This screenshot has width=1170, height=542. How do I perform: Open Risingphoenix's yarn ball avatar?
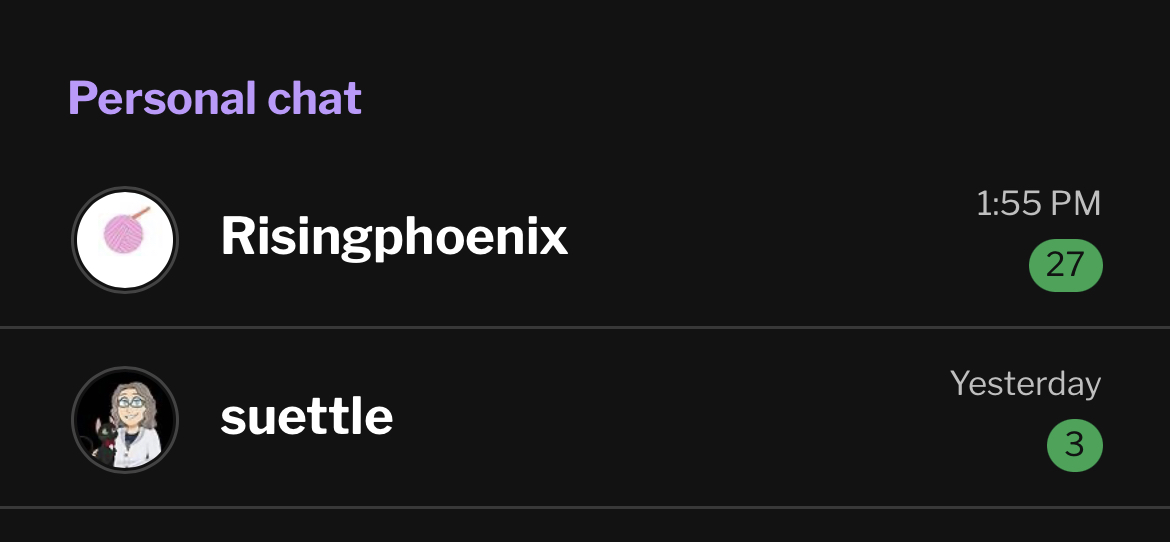point(125,240)
